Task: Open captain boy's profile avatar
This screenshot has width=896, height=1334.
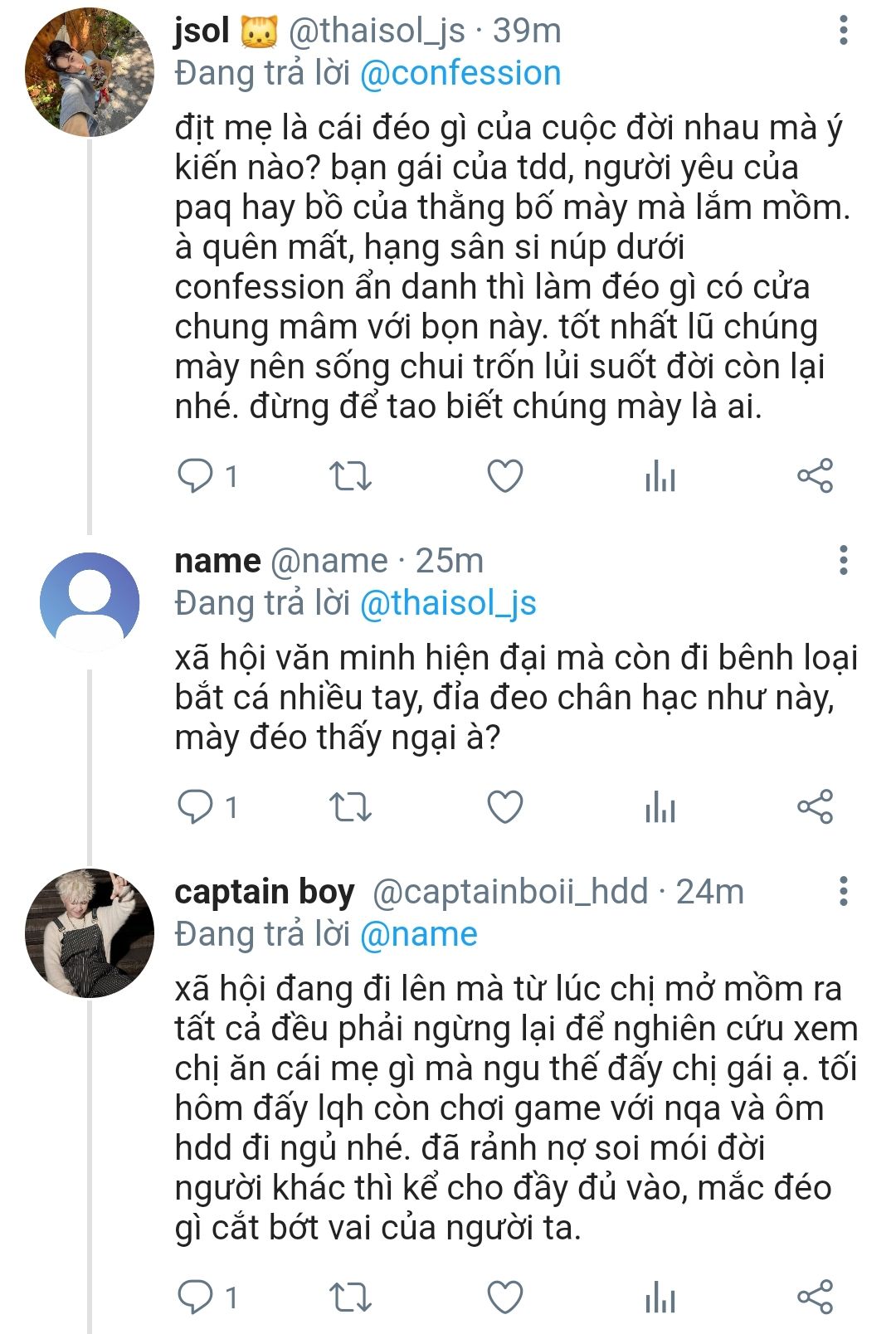Action: coord(90,933)
